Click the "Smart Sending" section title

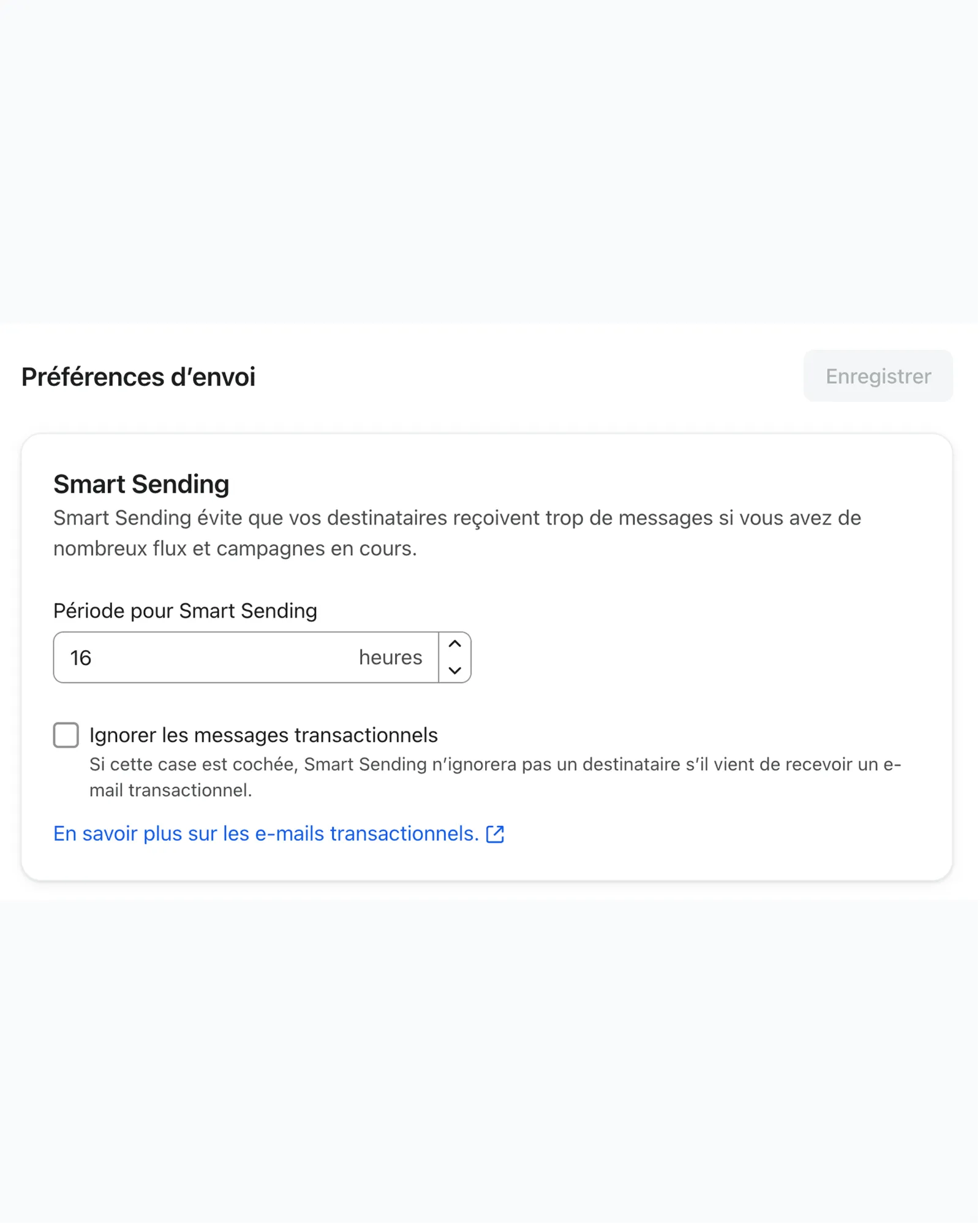tap(141, 483)
